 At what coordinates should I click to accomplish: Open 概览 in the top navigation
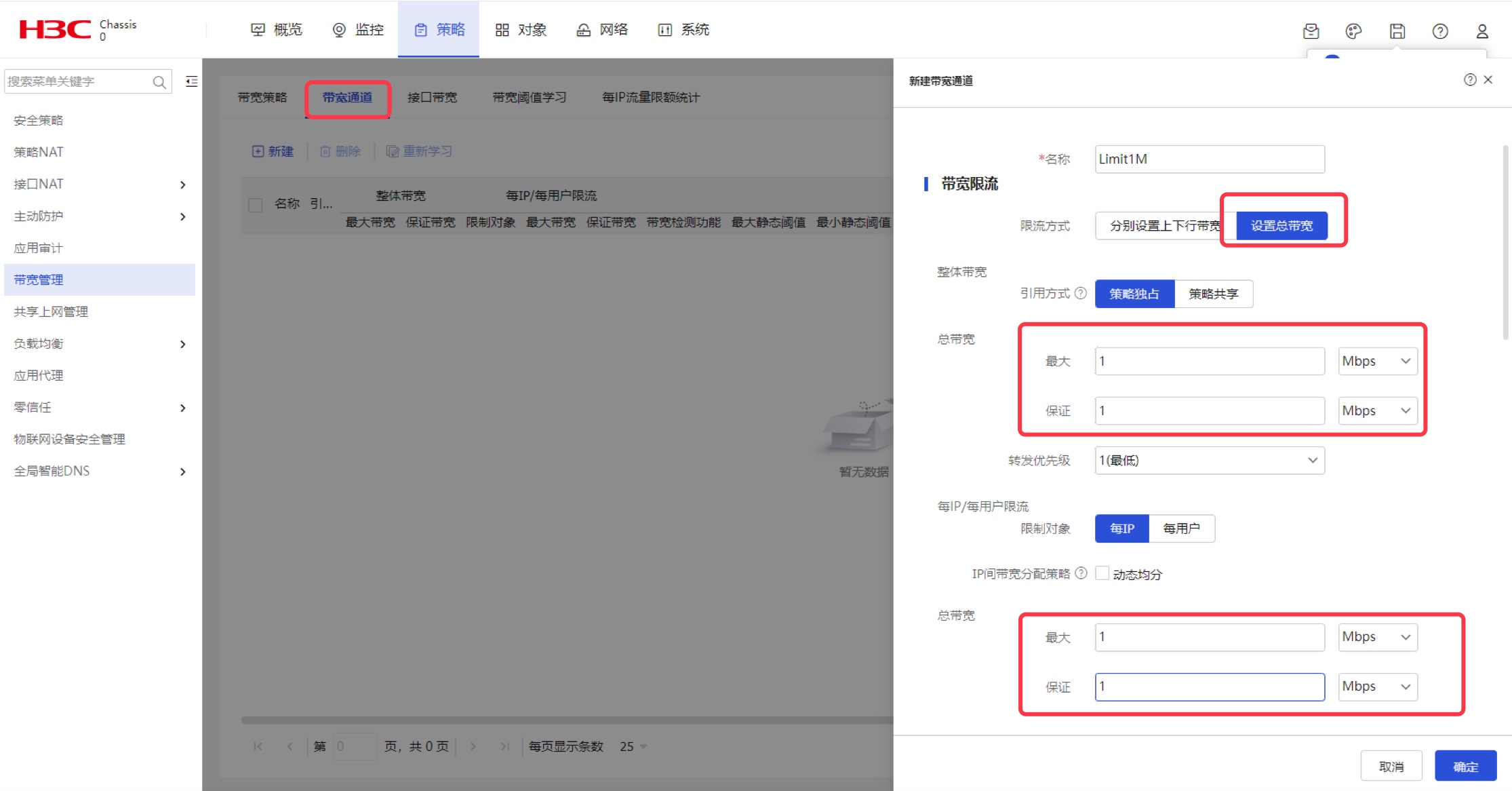pos(277,29)
